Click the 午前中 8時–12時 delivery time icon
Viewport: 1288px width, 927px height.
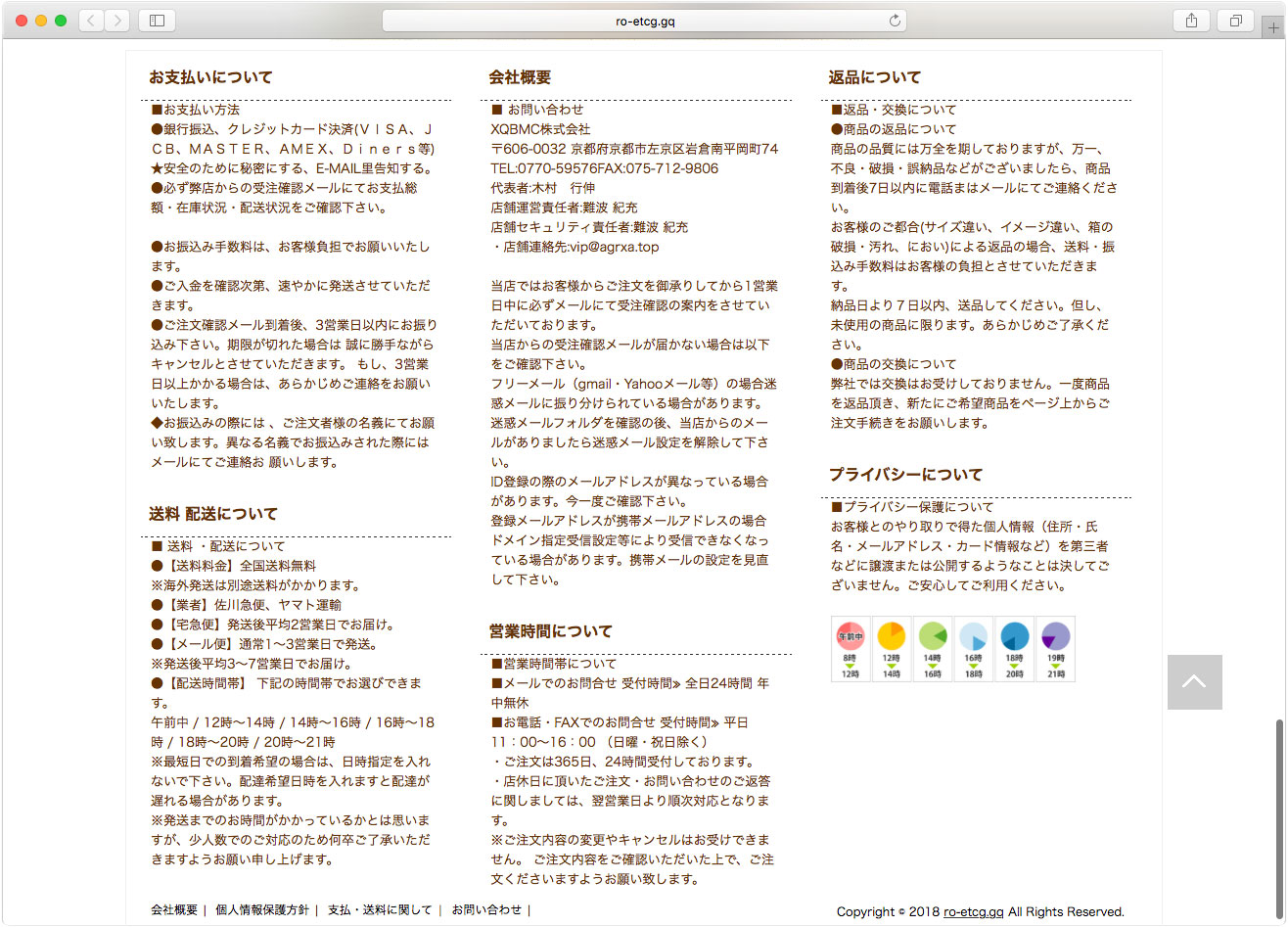(x=850, y=648)
